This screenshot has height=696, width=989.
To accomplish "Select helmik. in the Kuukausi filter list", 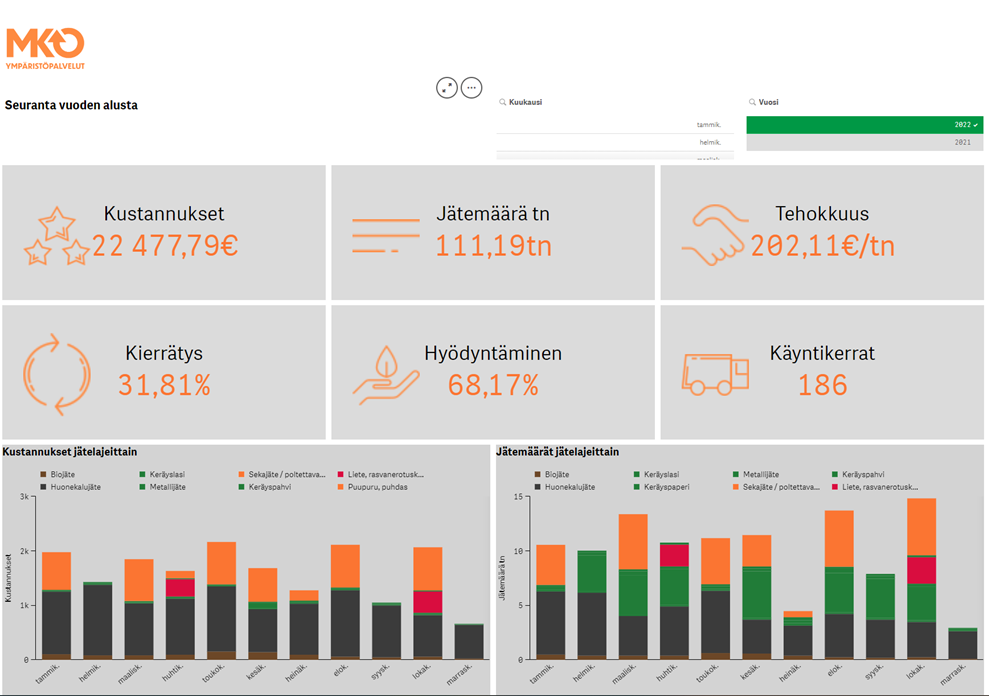I will tap(615, 143).
